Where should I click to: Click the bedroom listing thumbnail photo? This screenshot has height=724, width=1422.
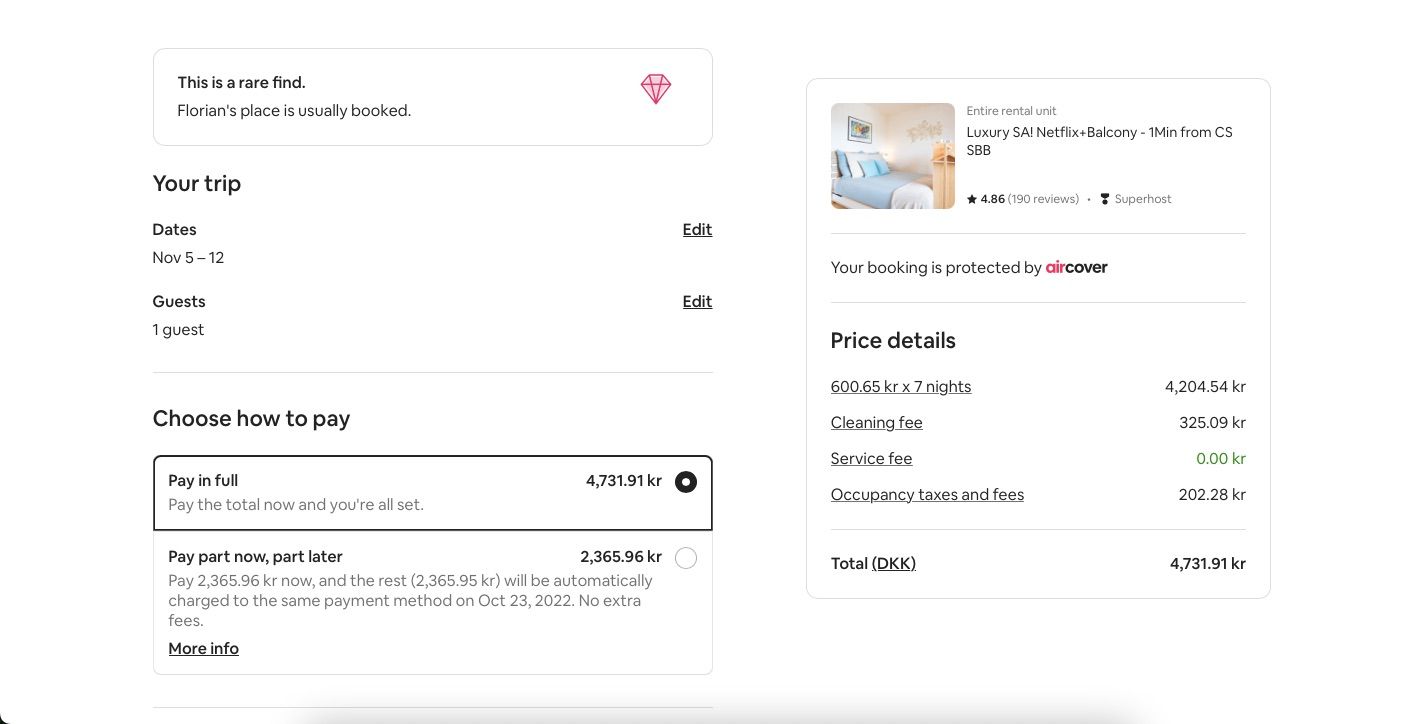click(892, 156)
